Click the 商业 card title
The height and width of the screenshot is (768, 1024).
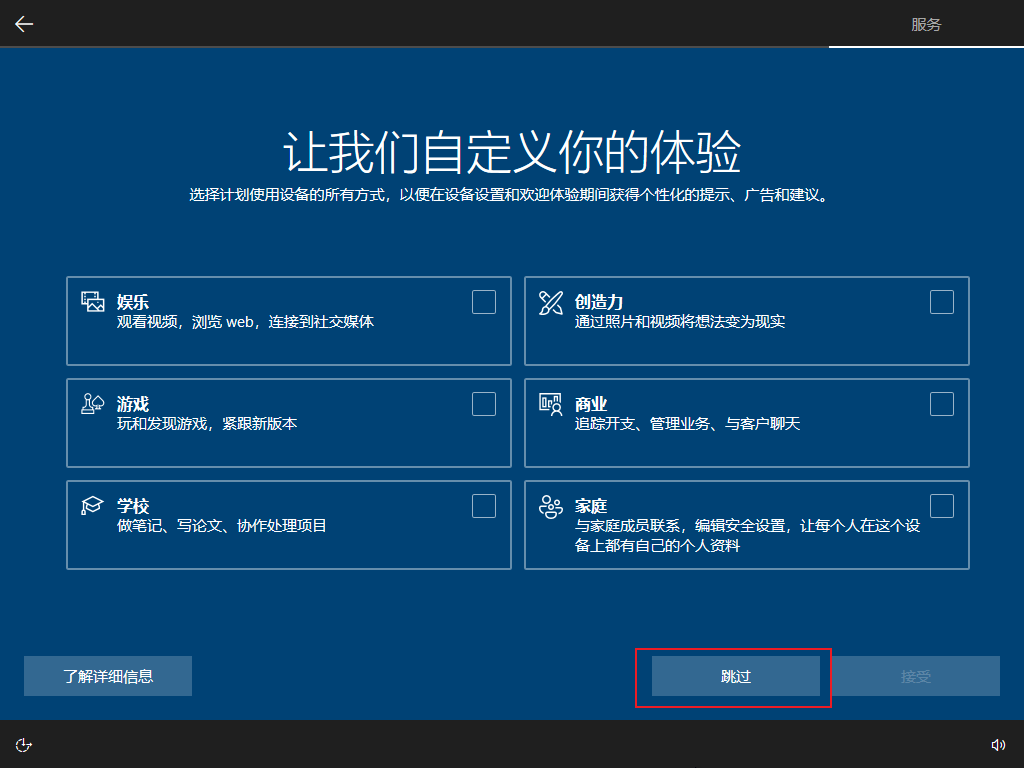591,404
